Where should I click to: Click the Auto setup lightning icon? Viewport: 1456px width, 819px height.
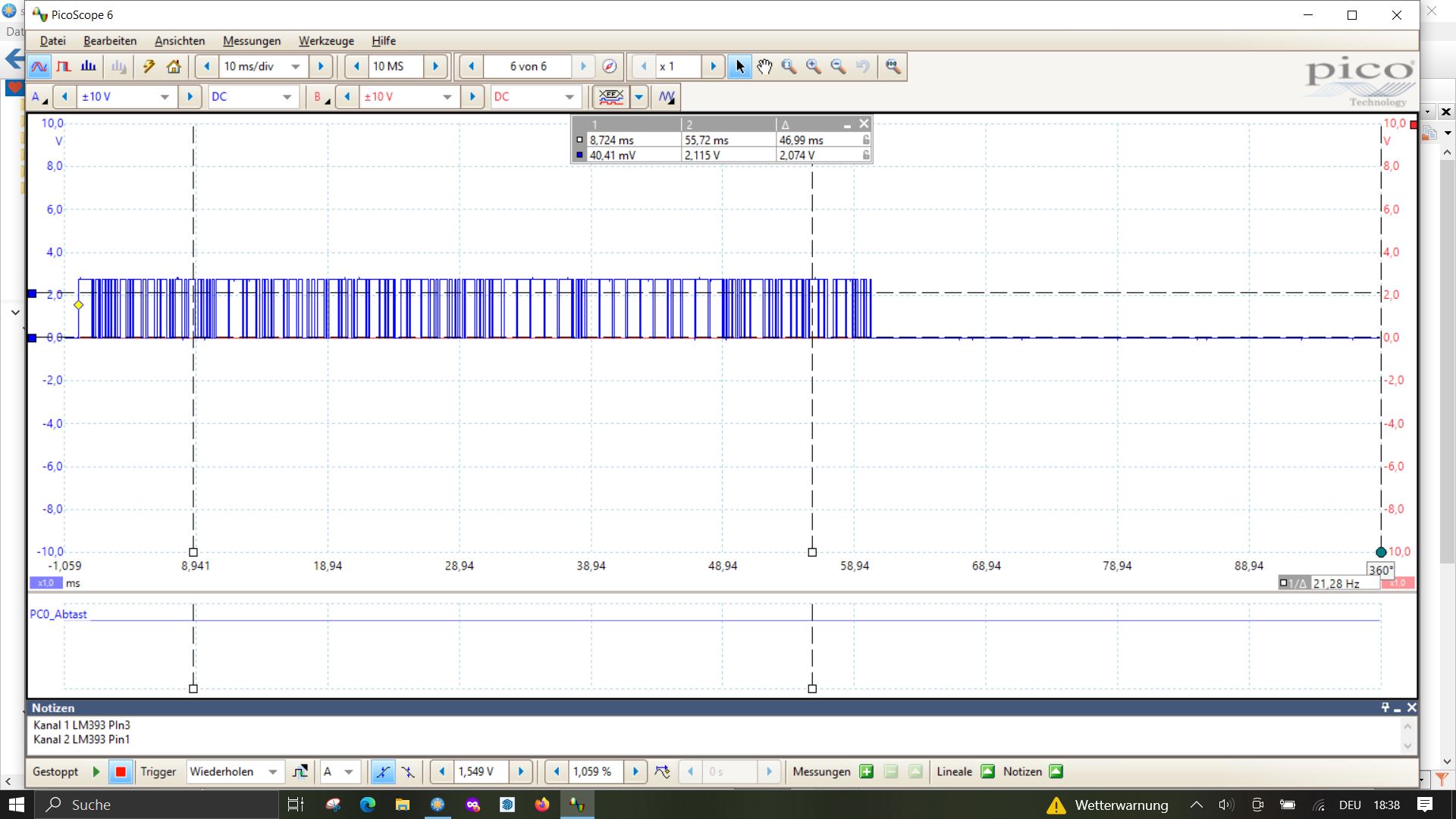[149, 67]
